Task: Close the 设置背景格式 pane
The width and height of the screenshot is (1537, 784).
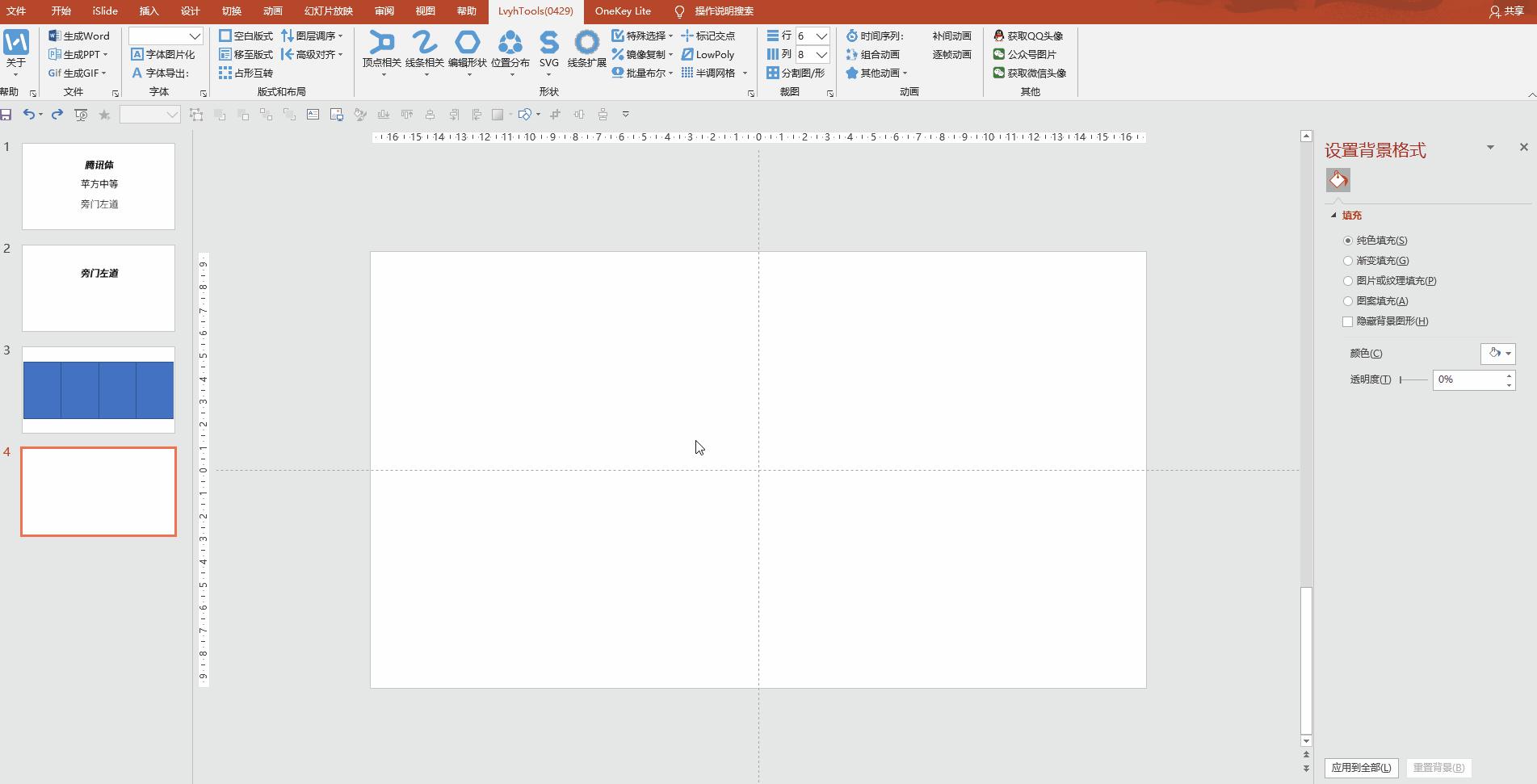Action: (1524, 147)
